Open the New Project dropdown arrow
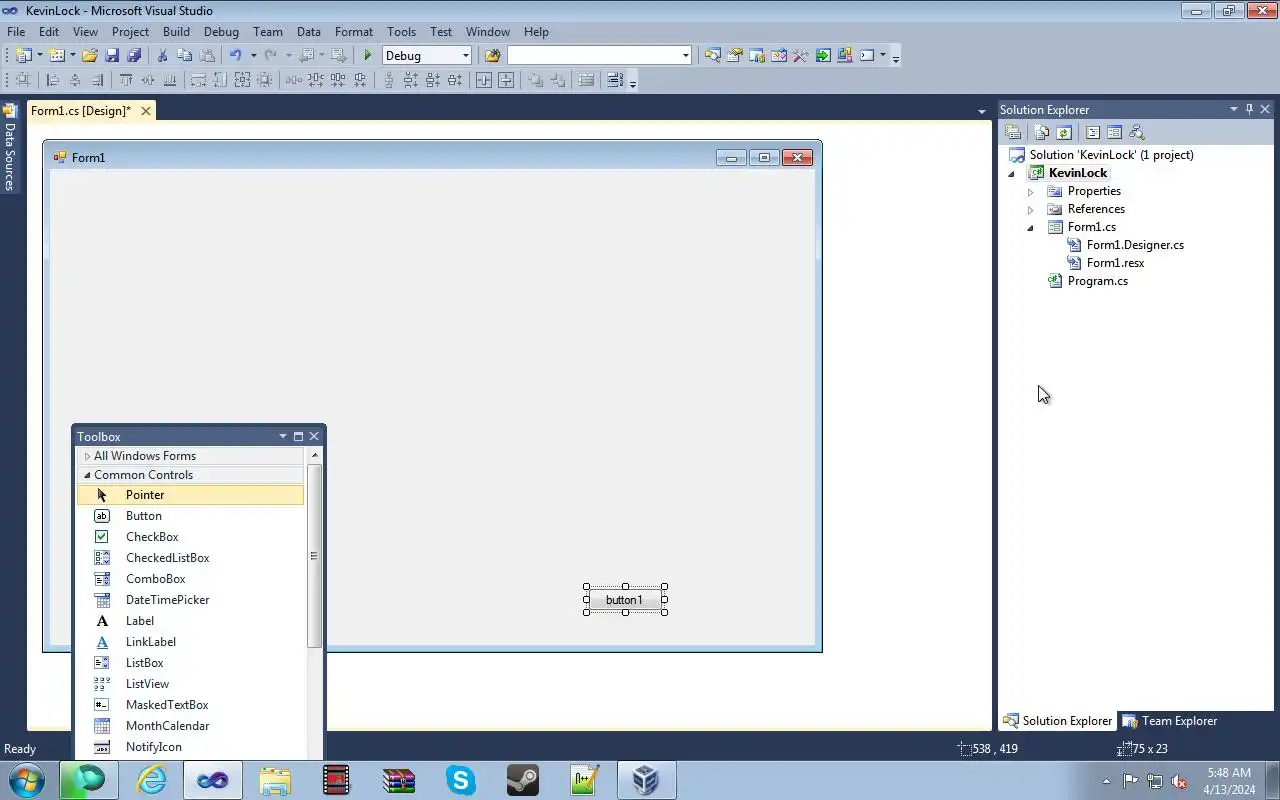Image resolution: width=1280 pixels, height=800 pixels. (40, 56)
